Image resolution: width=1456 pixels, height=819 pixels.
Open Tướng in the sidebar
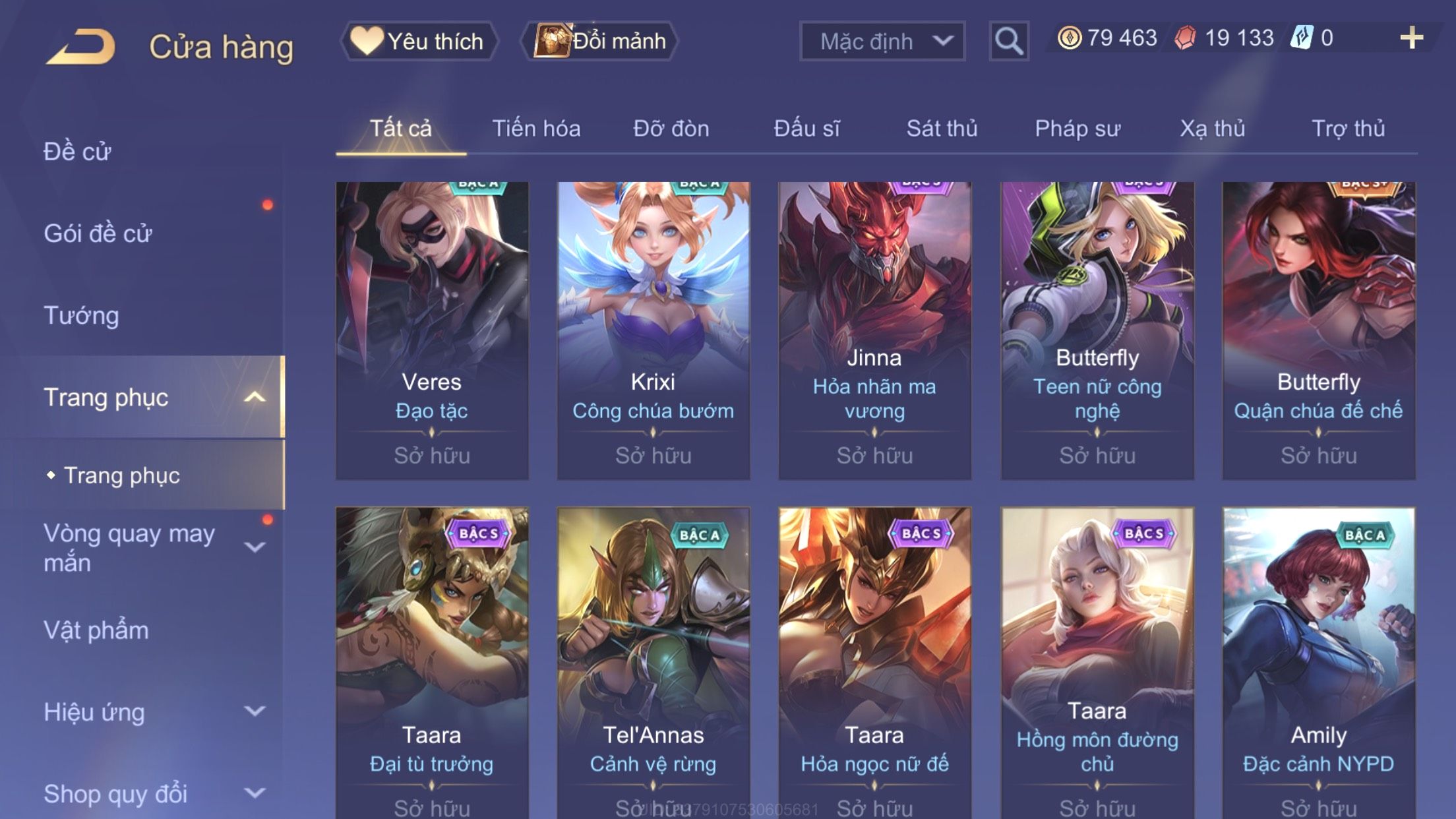click(x=81, y=315)
